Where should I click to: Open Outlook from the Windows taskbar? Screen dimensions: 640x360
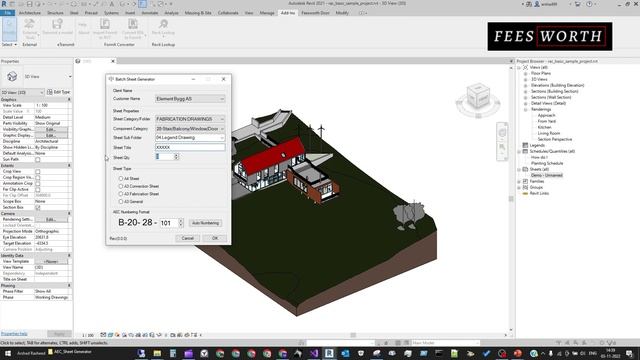tap(345, 353)
